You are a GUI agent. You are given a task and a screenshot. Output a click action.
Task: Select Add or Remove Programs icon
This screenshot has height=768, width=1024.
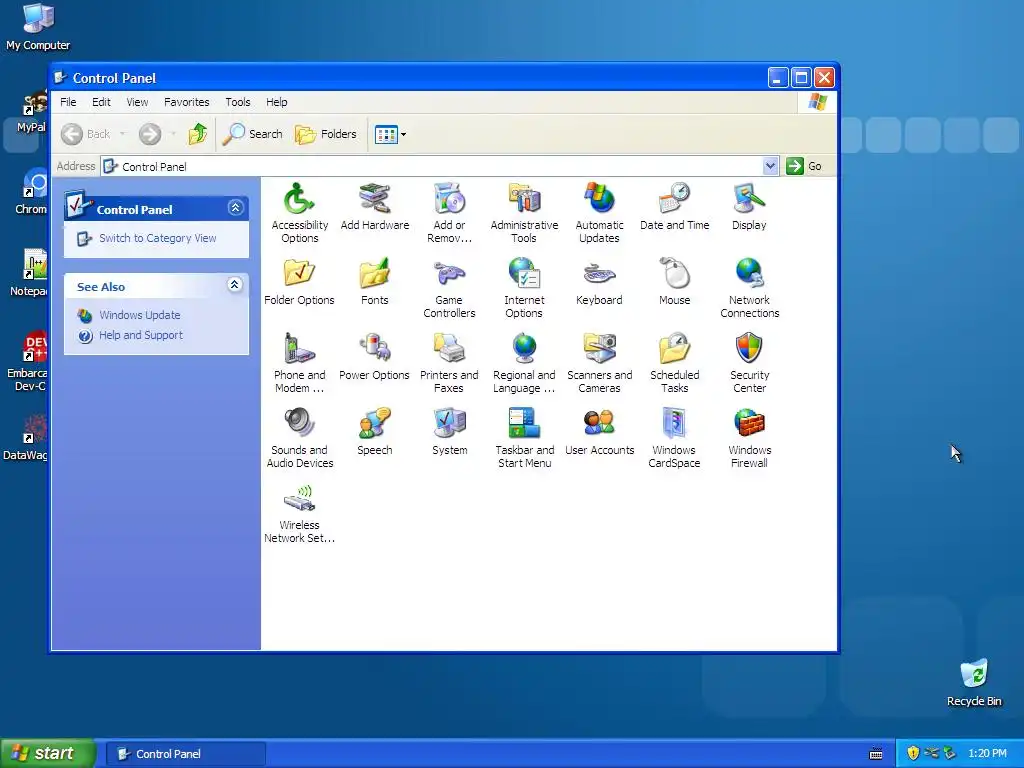(x=449, y=199)
